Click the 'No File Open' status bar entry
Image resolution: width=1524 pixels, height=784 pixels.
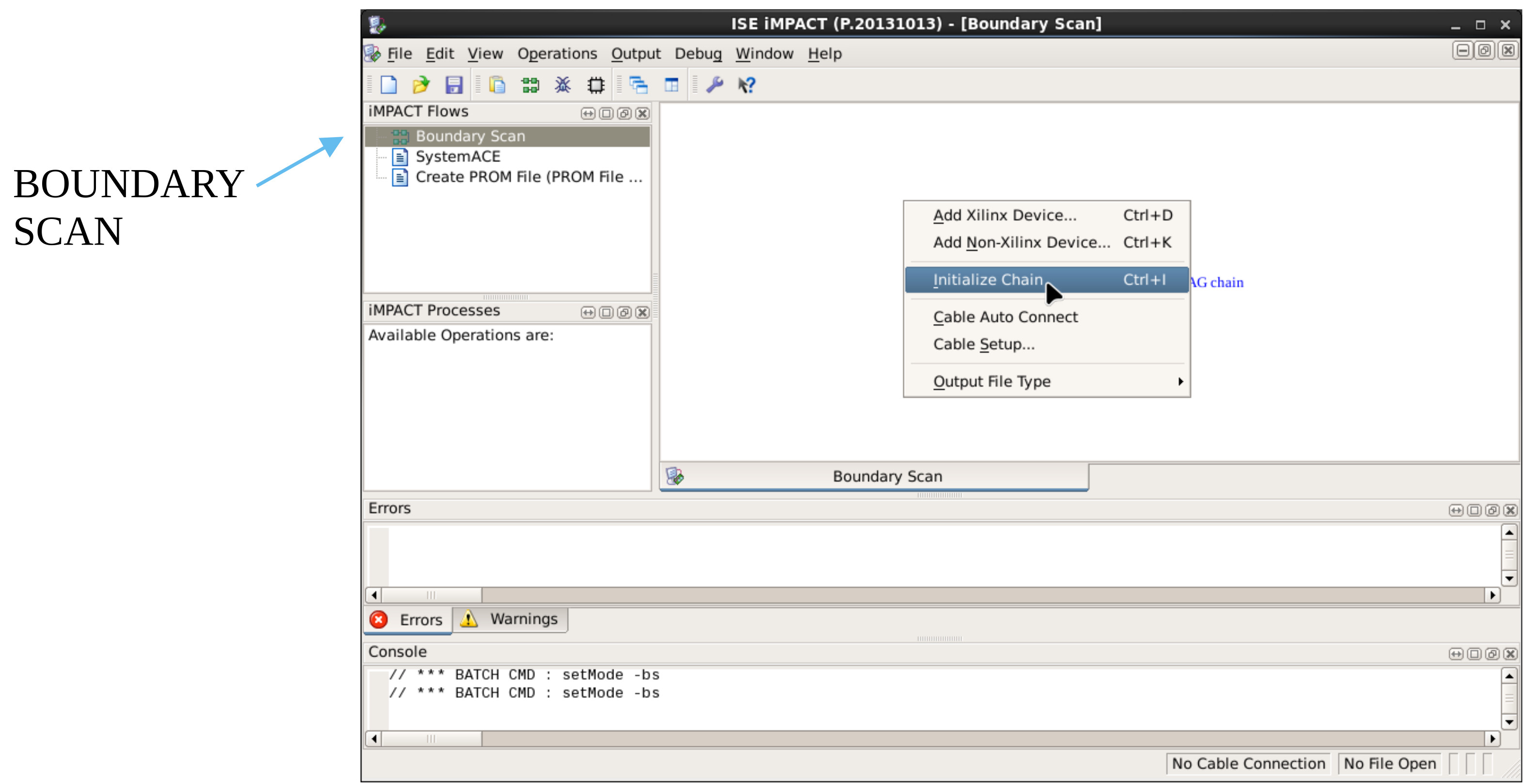(x=1390, y=765)
